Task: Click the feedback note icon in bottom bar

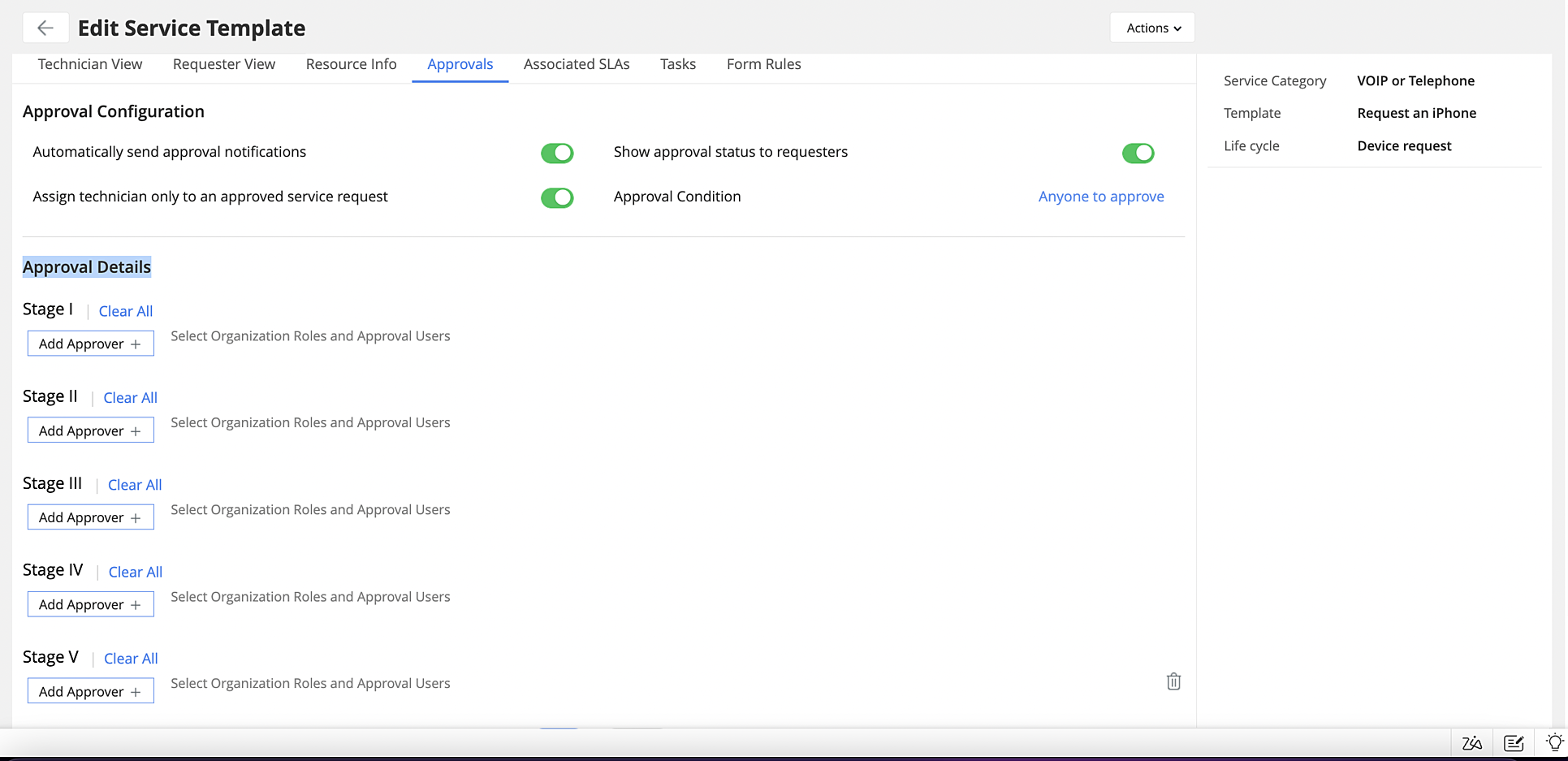Action: tap(1514, 742)
